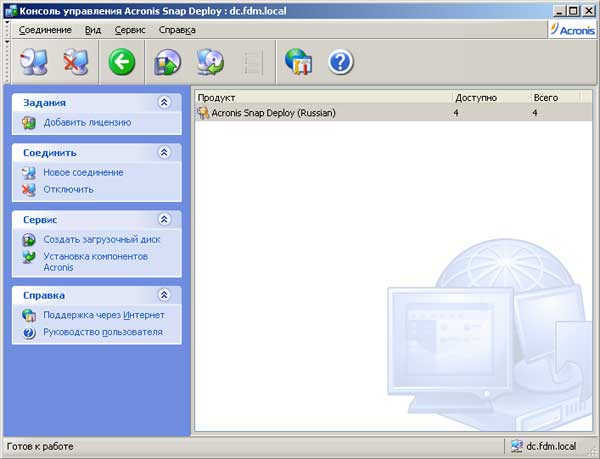Collapse the Справка sidebar panel
The width and height of the screenshot is (600, 459).
pos(164,295)
